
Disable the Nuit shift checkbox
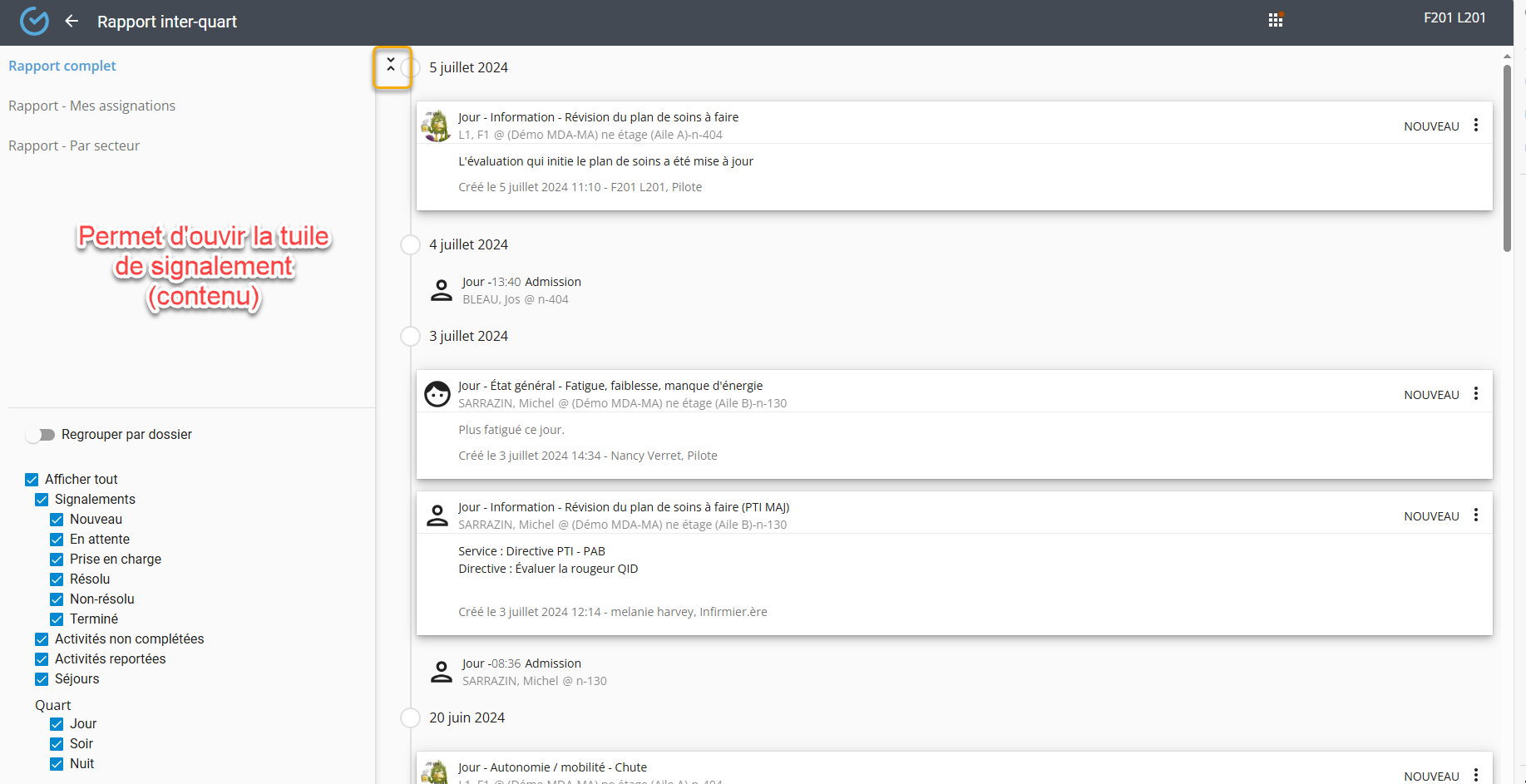click(57, 764)
